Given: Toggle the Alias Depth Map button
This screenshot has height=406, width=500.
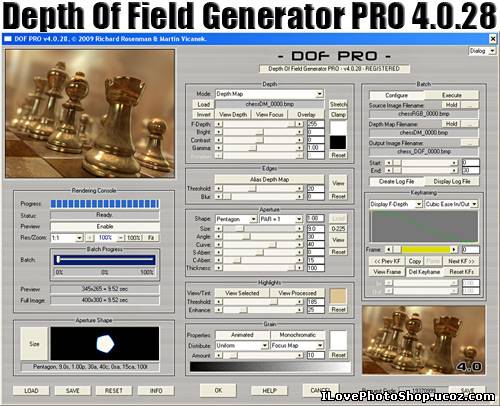Looking at the screenshot, I should point(269,179).
